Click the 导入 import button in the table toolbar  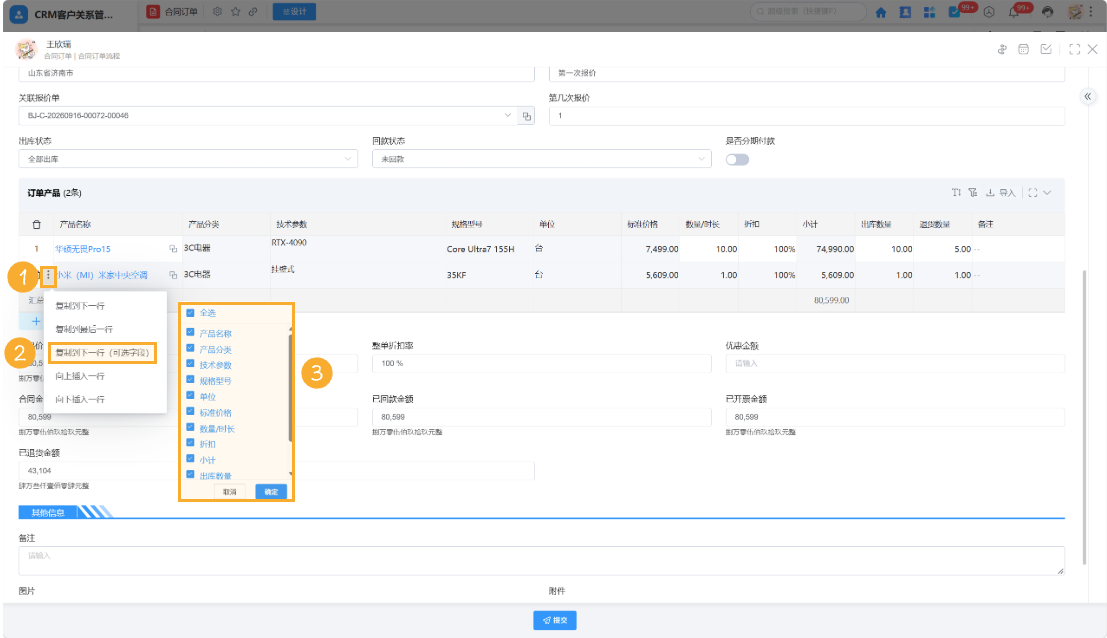pos(1000,193)
